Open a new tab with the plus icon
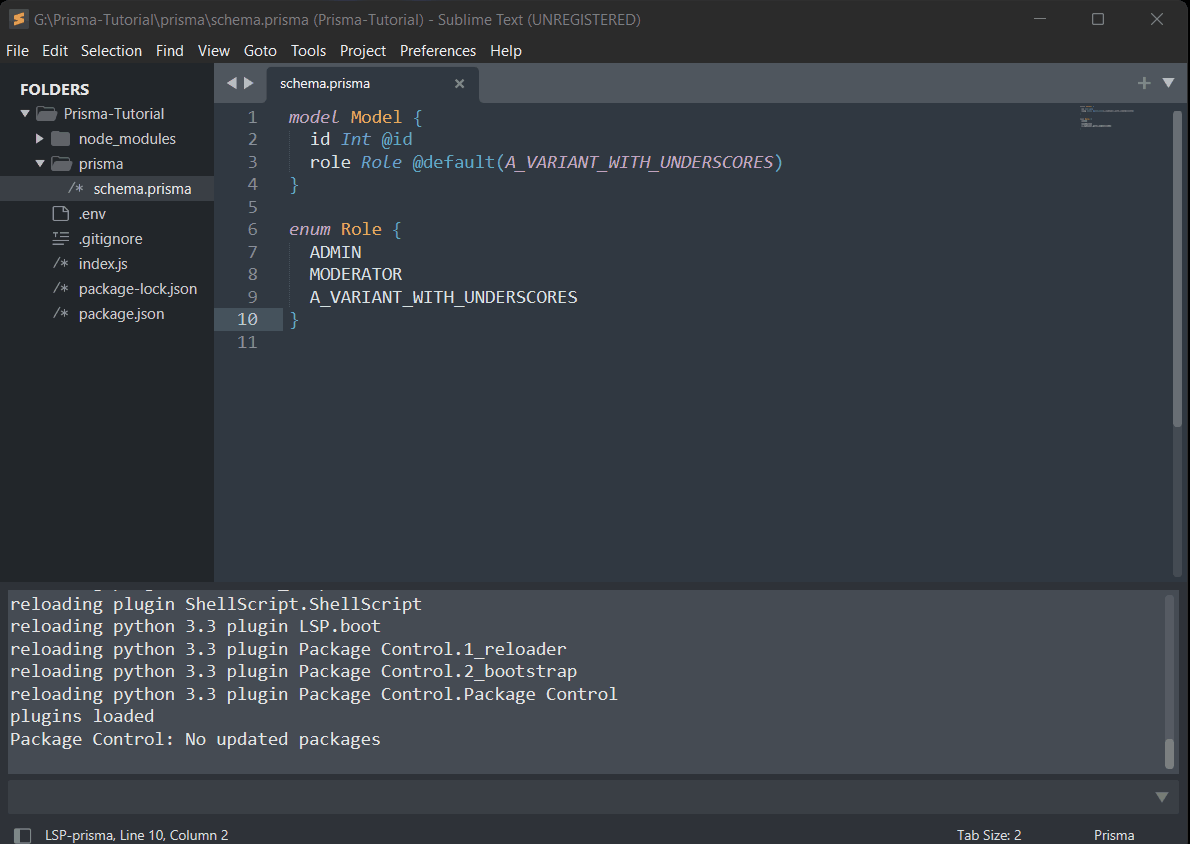This screenshot has width=1190, height=844. [1144, 84]
